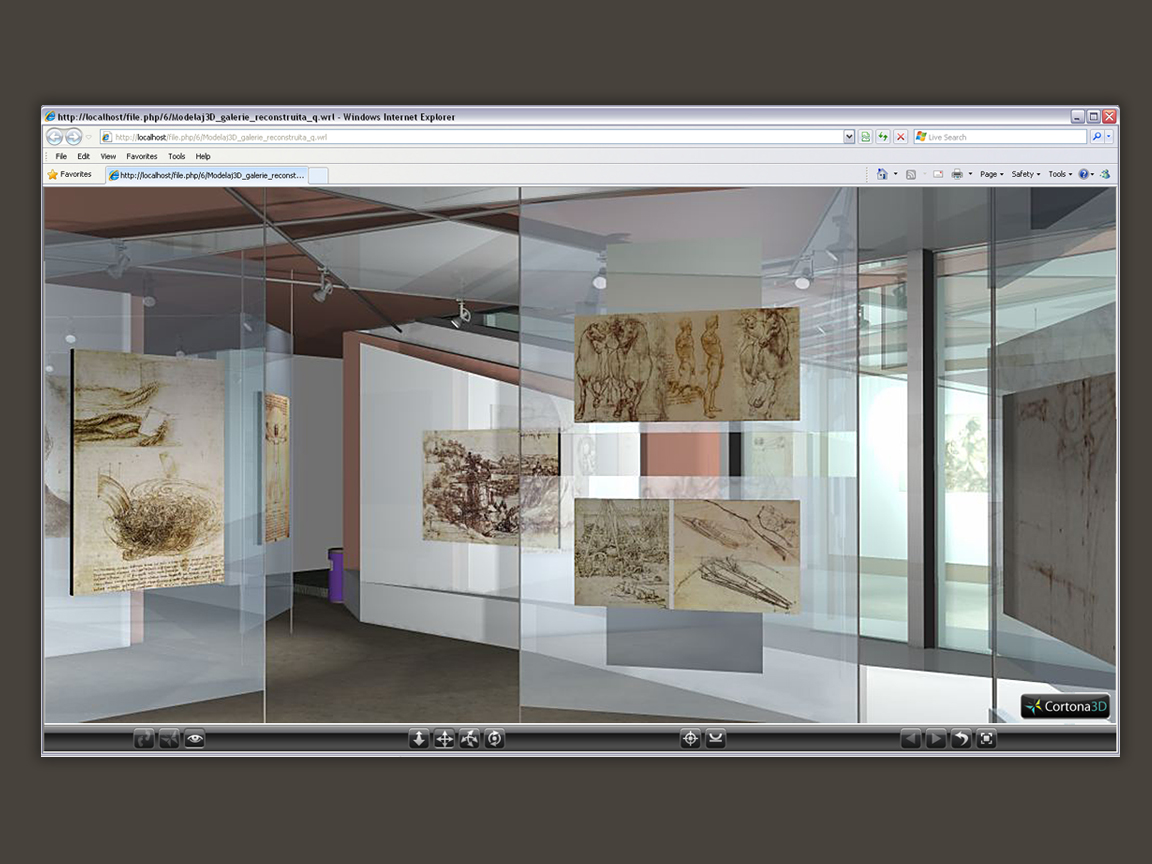Click the address bar URL field
The image size is (1152, 864).
[472, 137]
